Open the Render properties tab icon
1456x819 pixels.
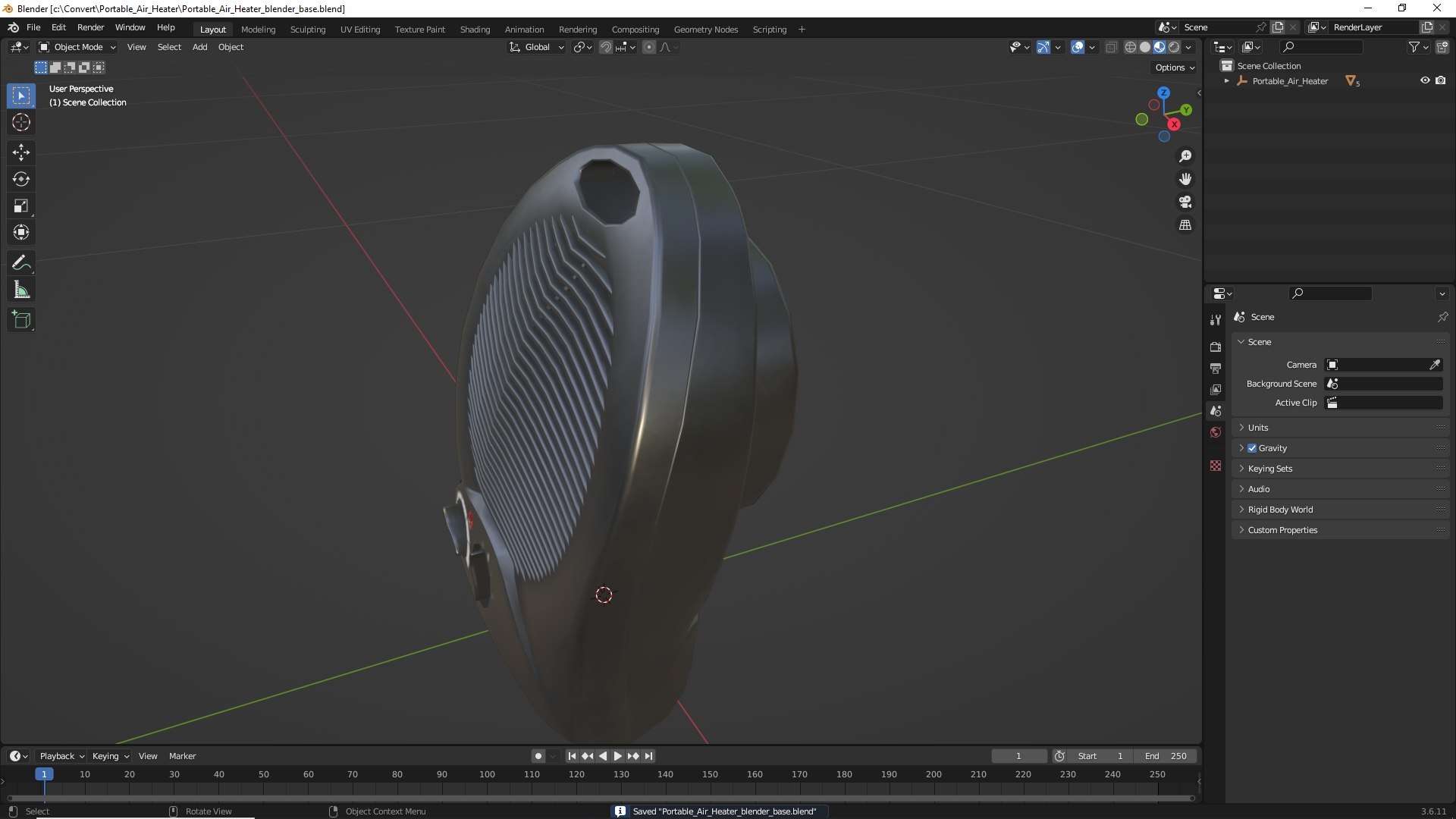click(1216, 347)
